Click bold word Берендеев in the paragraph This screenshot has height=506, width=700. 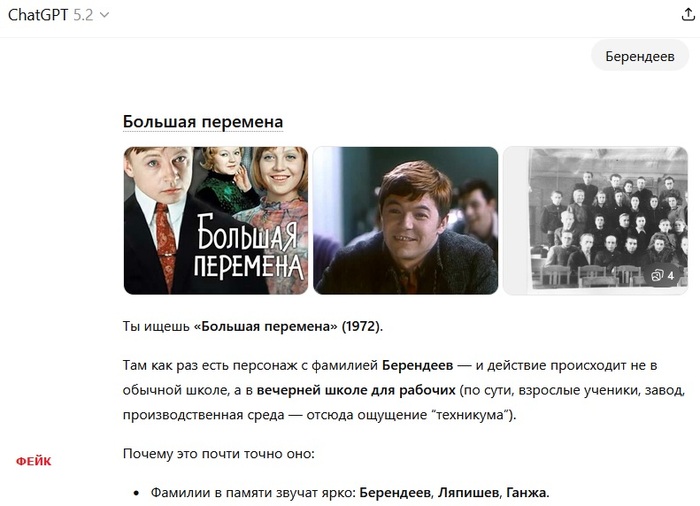coord(417,365)
